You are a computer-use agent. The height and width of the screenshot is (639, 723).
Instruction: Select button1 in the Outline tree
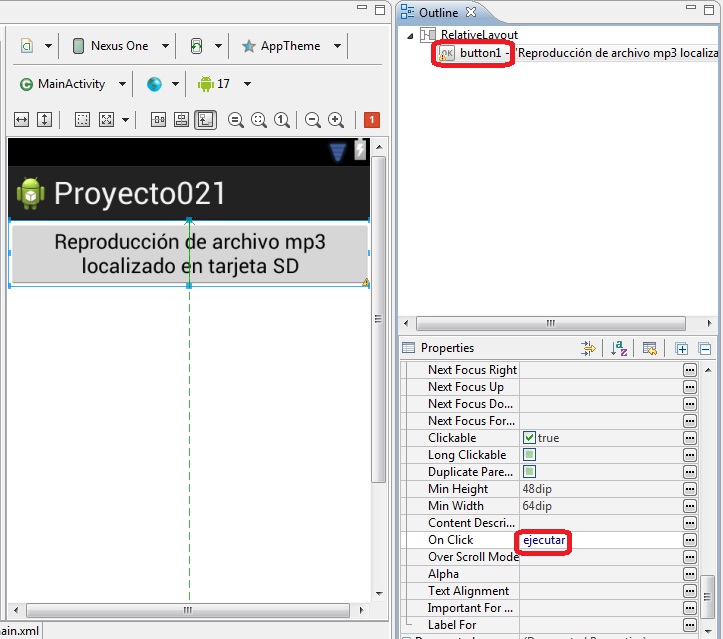tap(480, 53)
